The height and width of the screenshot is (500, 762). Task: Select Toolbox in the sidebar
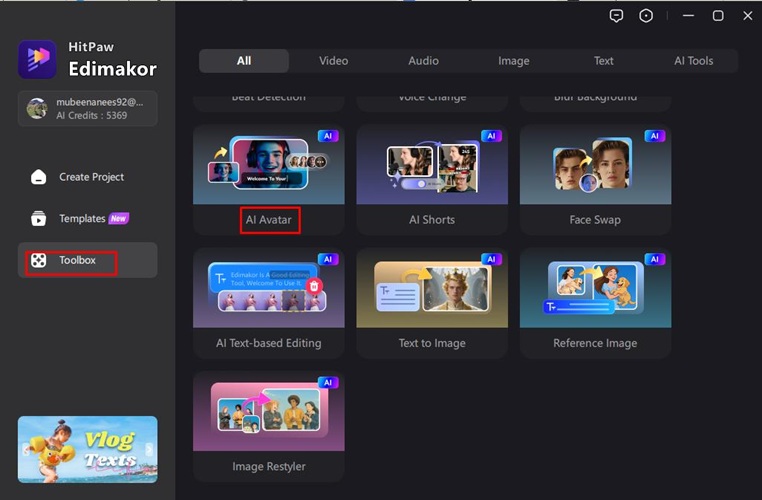pyautogui.click(x=87, y=260)
